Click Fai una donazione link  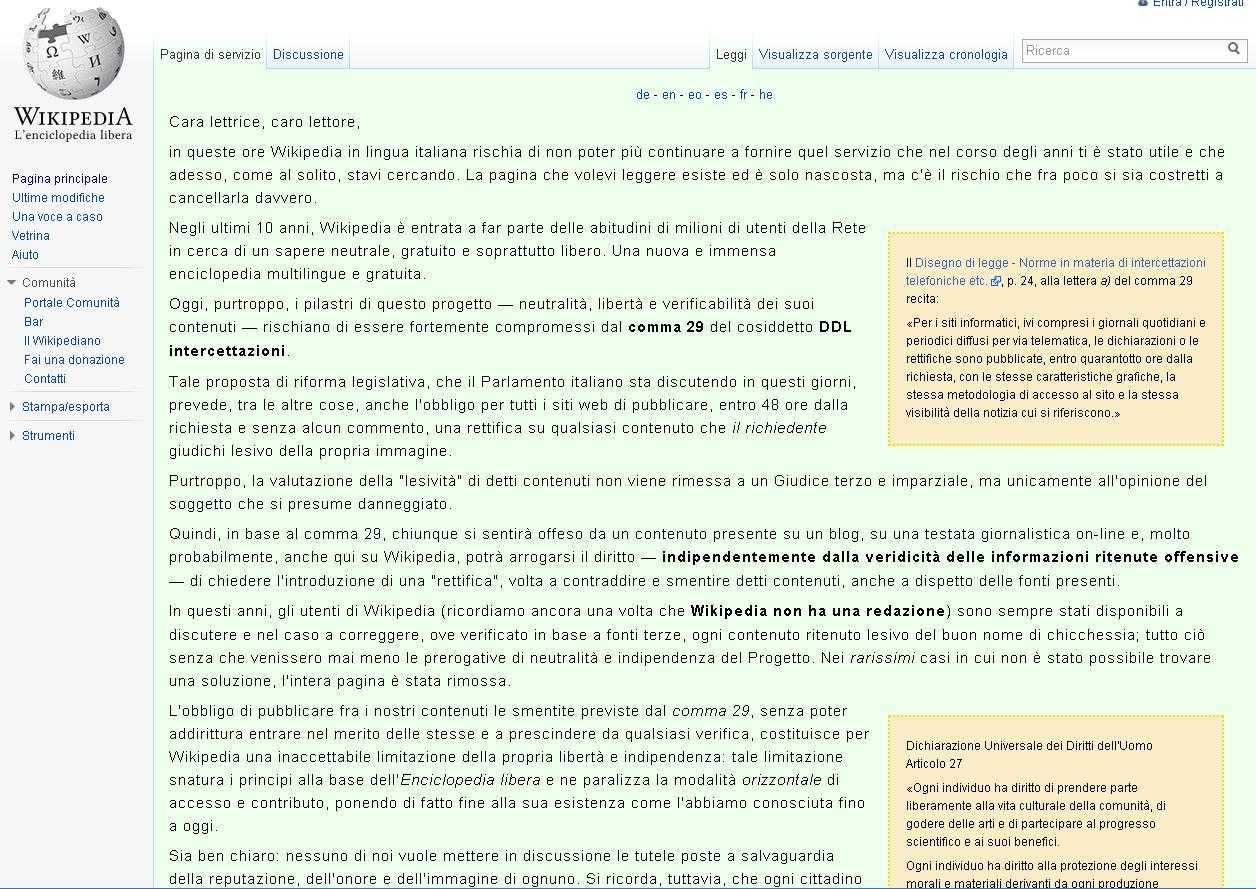click(x=74, y=360)
